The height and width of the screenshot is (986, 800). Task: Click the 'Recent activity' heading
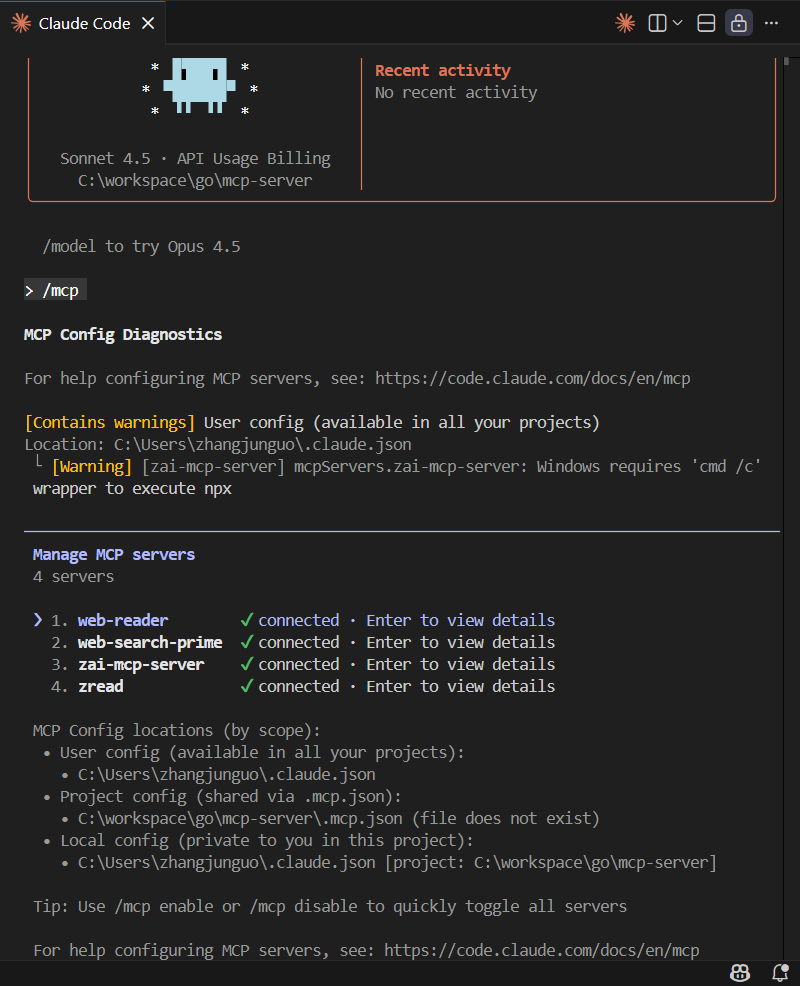point(443,70)
